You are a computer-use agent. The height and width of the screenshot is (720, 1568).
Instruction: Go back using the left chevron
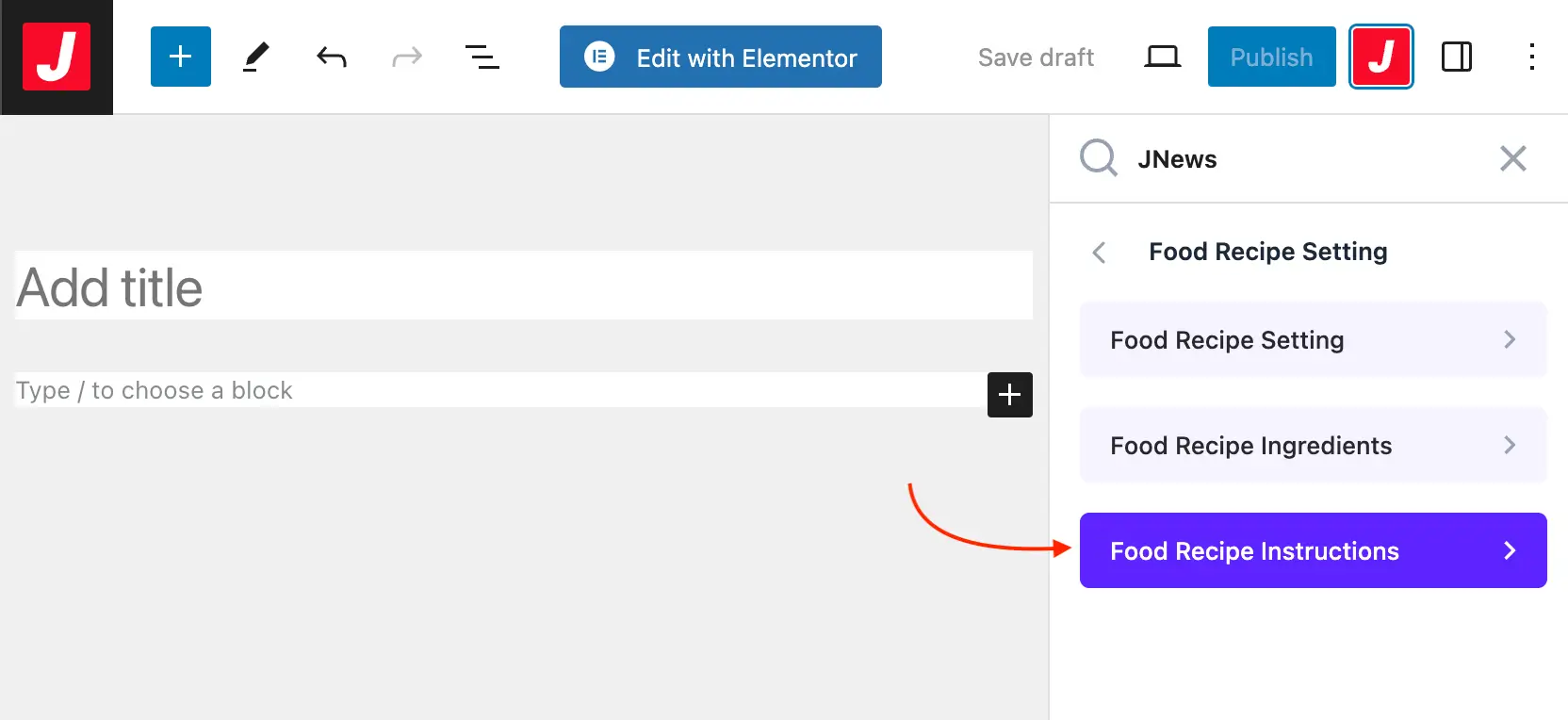tap(1099, 253)
